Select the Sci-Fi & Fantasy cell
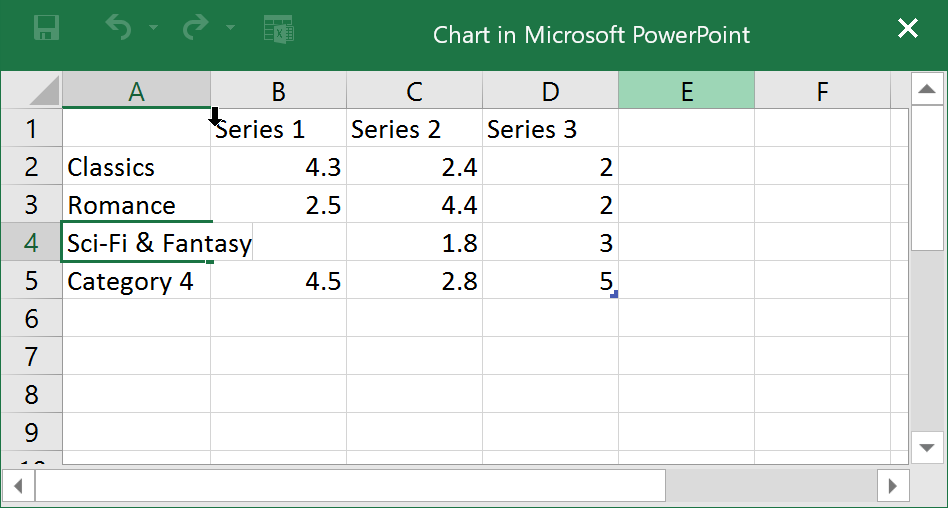The width and height of the screenshot is (948, 508). pos(137,242)
